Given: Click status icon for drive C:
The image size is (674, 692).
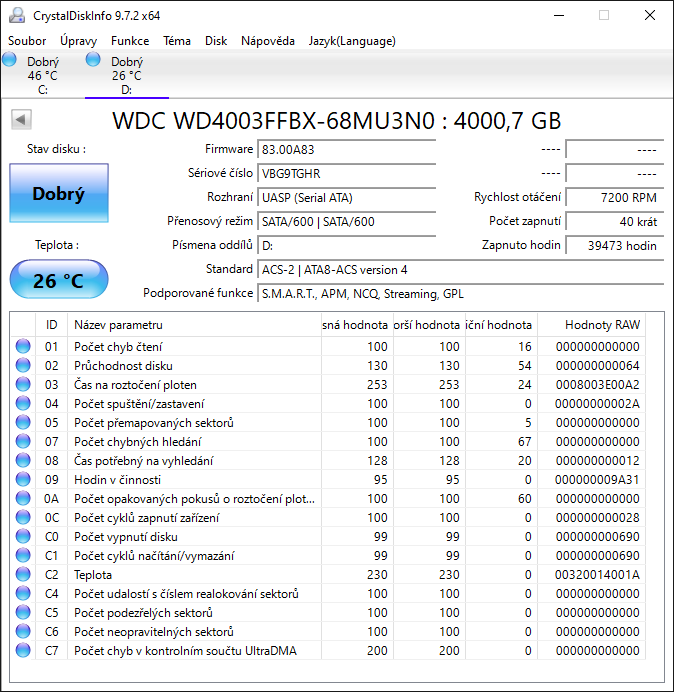Looking at the screenshot, I should pyautogui.click(x=9, y=59).
